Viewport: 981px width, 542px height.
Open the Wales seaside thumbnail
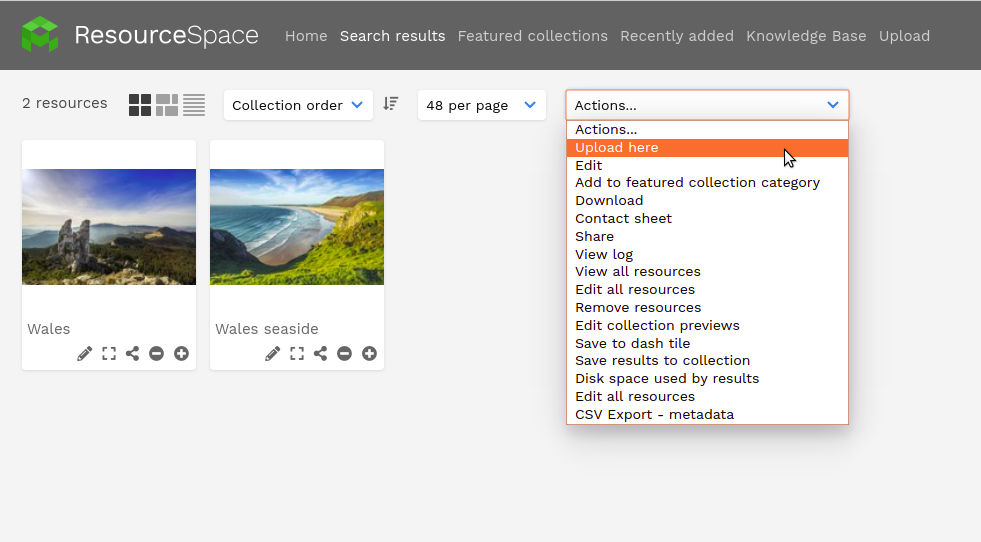coord(297,227)
